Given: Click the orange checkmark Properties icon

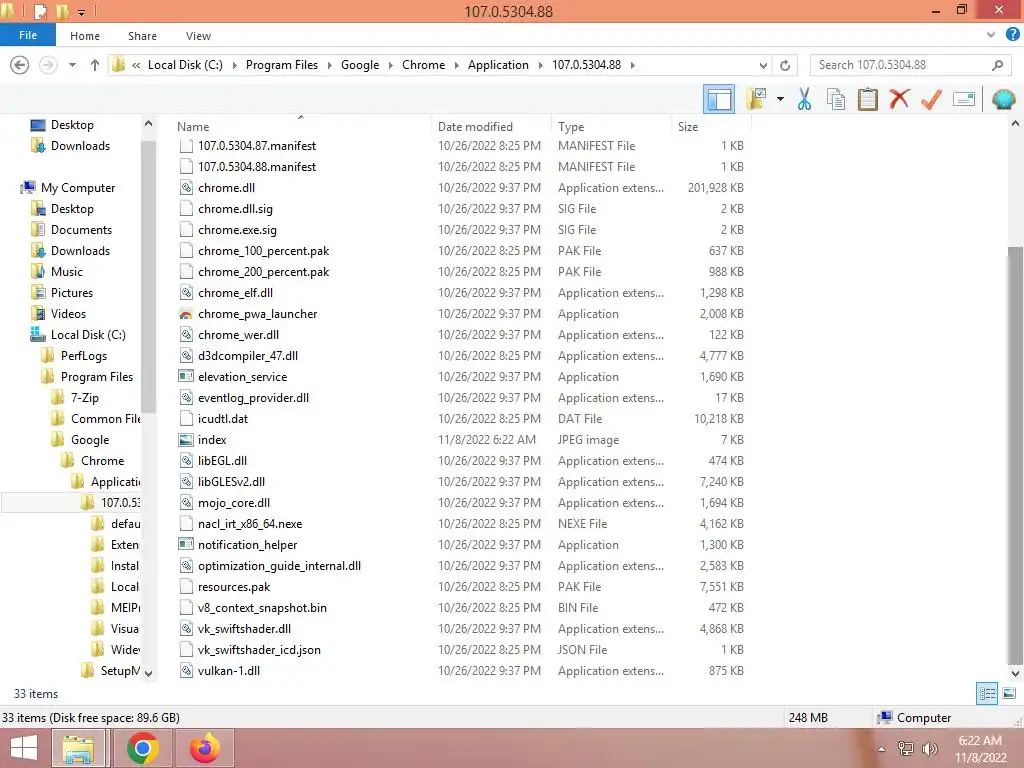Looking at the screenshot, I should (931, 99).
